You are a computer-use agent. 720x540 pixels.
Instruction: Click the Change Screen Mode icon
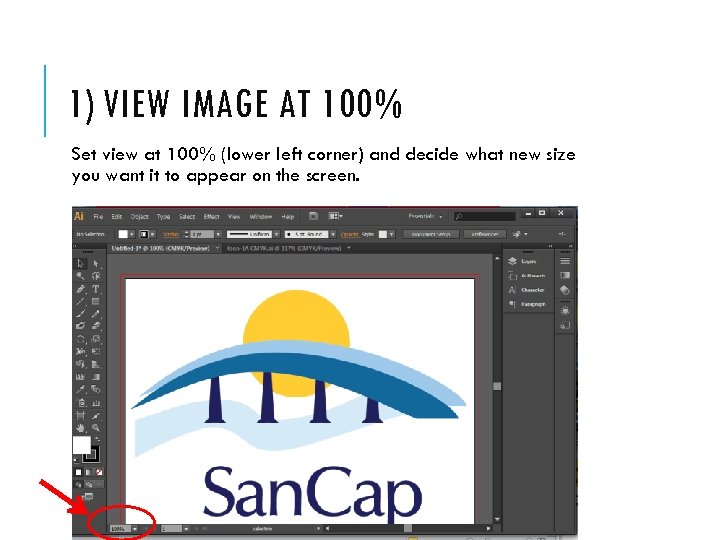click(88, 496)
